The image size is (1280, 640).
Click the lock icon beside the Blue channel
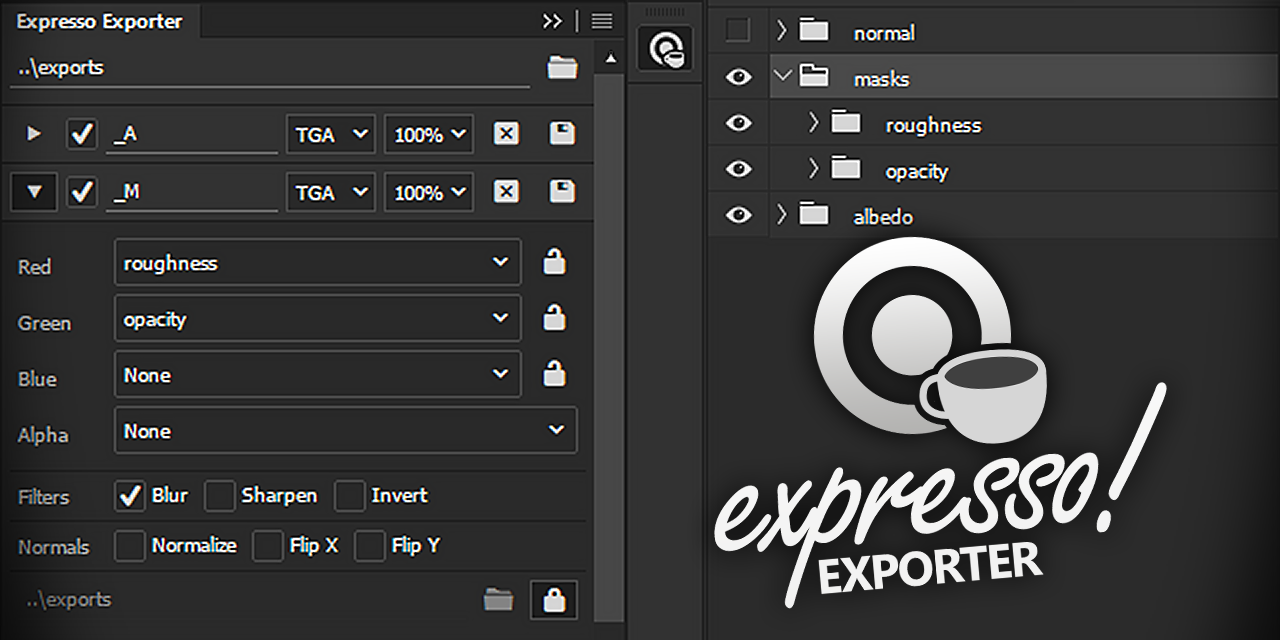click(x=554, y=375)
